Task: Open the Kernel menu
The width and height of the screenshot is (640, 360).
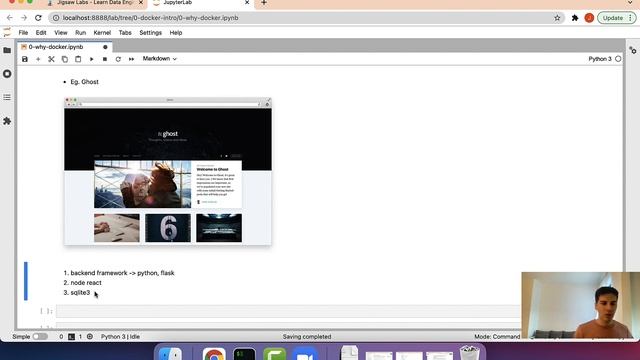Action: 102,33
